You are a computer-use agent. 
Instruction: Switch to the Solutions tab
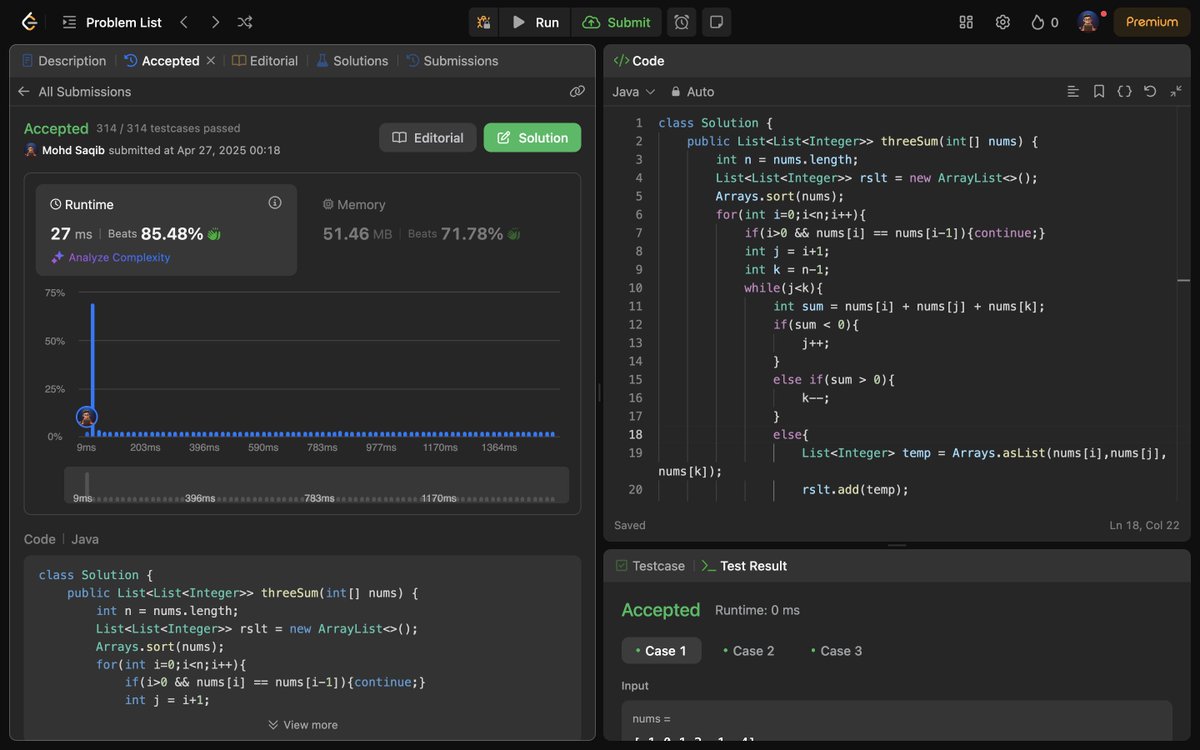[x=352, y=61]
